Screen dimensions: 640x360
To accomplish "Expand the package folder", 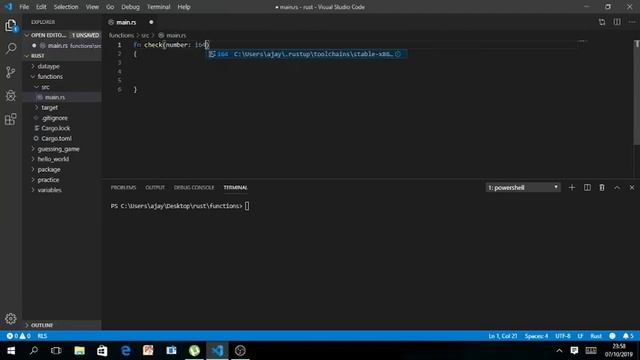I will point(49,169).
